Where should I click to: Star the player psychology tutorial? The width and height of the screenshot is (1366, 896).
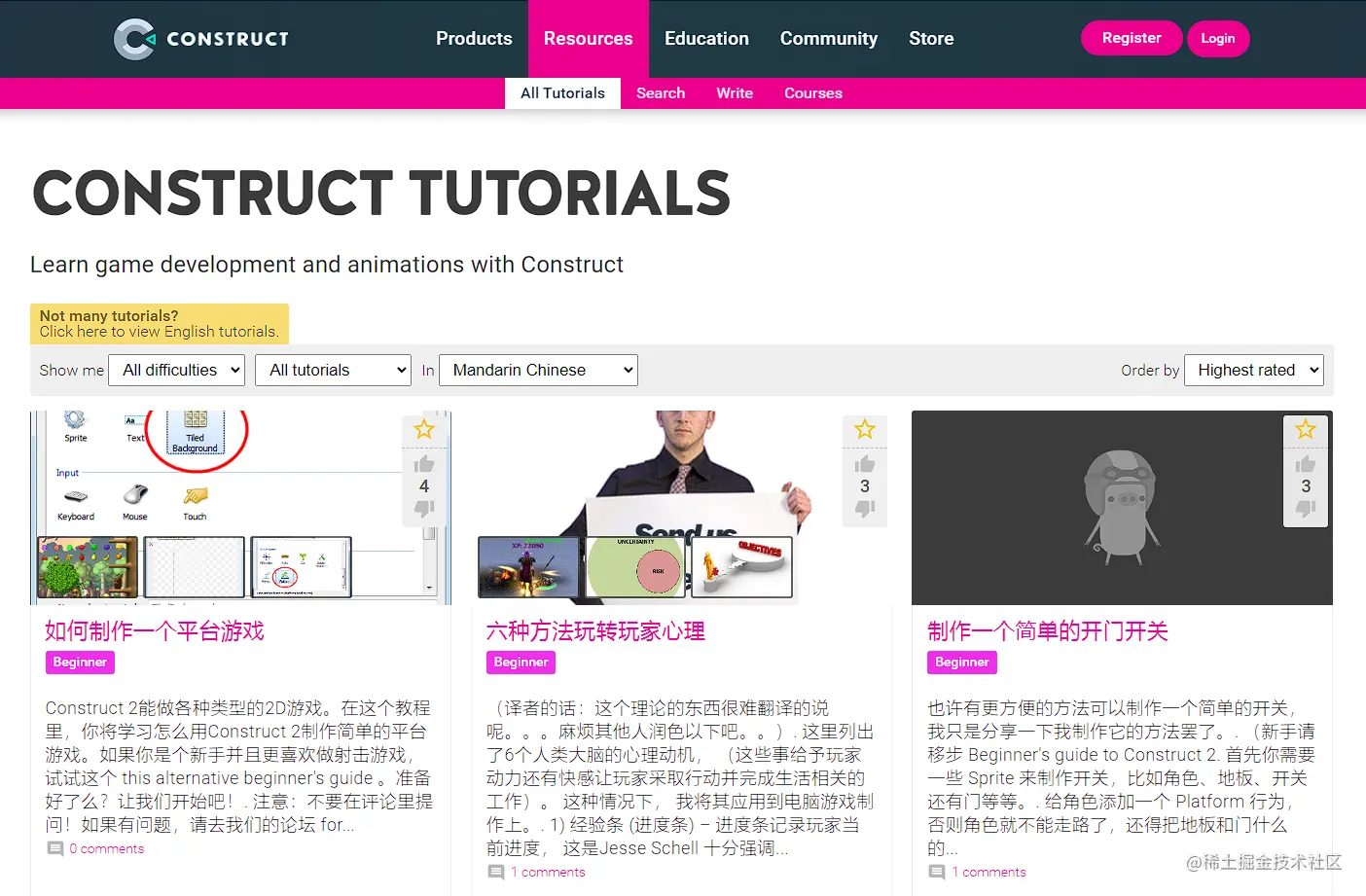(865, 429)
